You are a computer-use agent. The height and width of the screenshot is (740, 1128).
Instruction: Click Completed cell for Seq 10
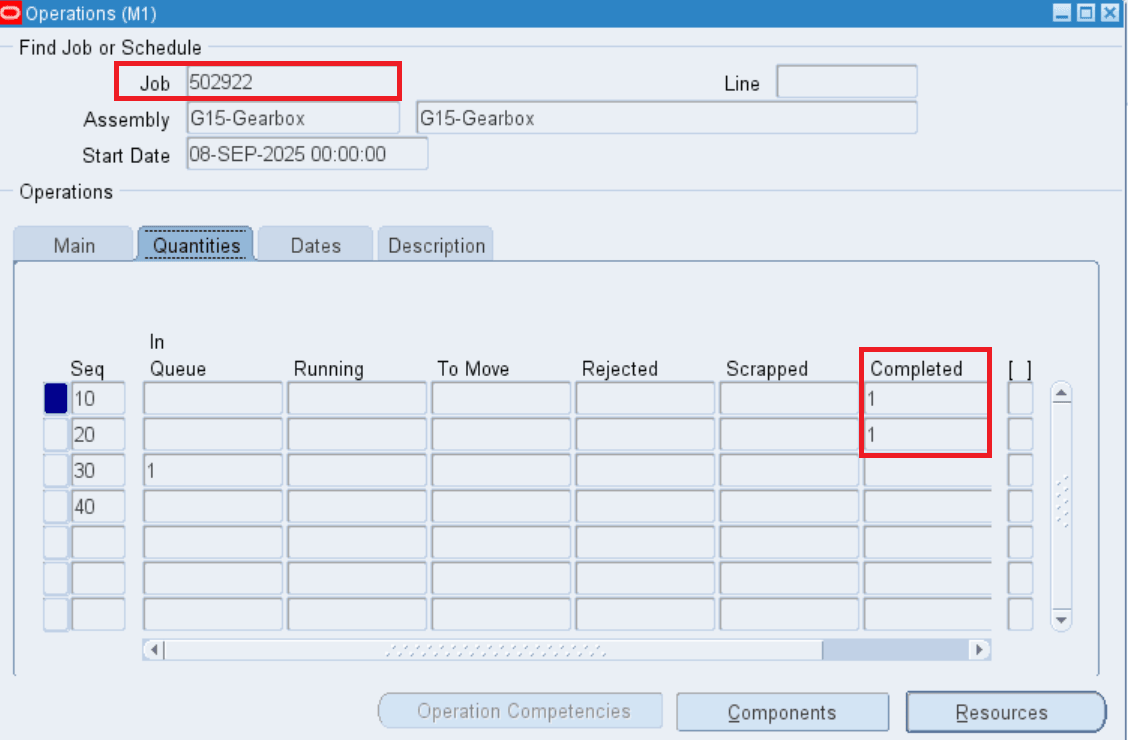click(x=927, y=398)
